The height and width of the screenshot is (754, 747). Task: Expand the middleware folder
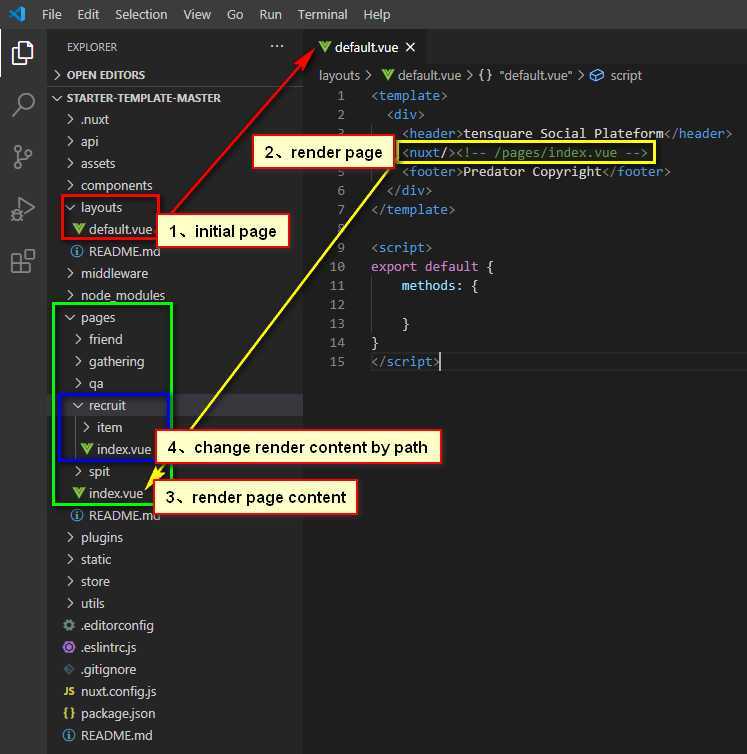point(176,273)
